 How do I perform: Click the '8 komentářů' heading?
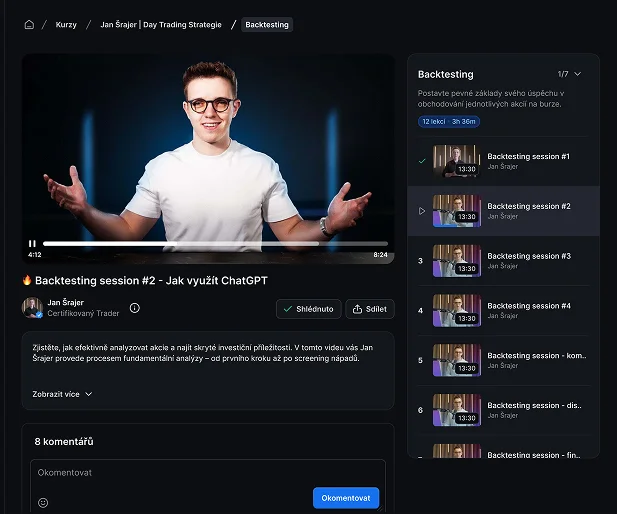pyautogui.click(x=64, y=442)
